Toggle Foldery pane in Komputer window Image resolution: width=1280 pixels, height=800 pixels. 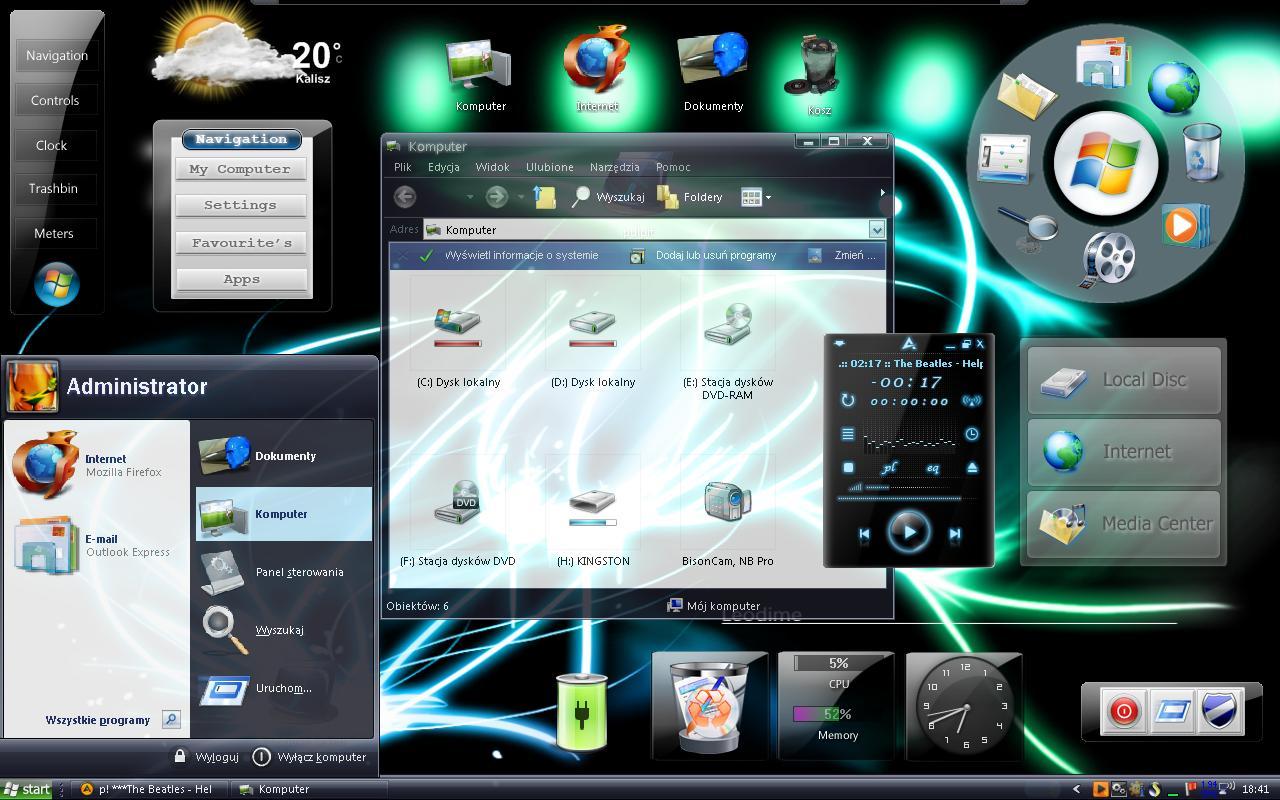[690, 197]
